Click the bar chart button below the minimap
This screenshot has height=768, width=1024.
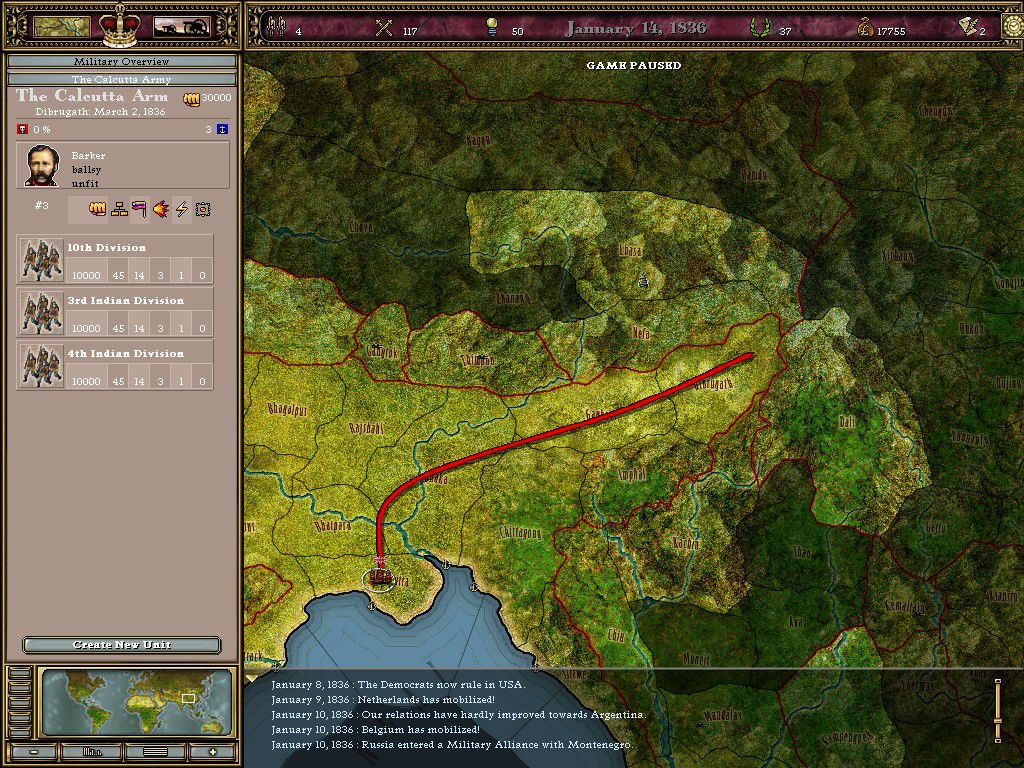point(92,752)
